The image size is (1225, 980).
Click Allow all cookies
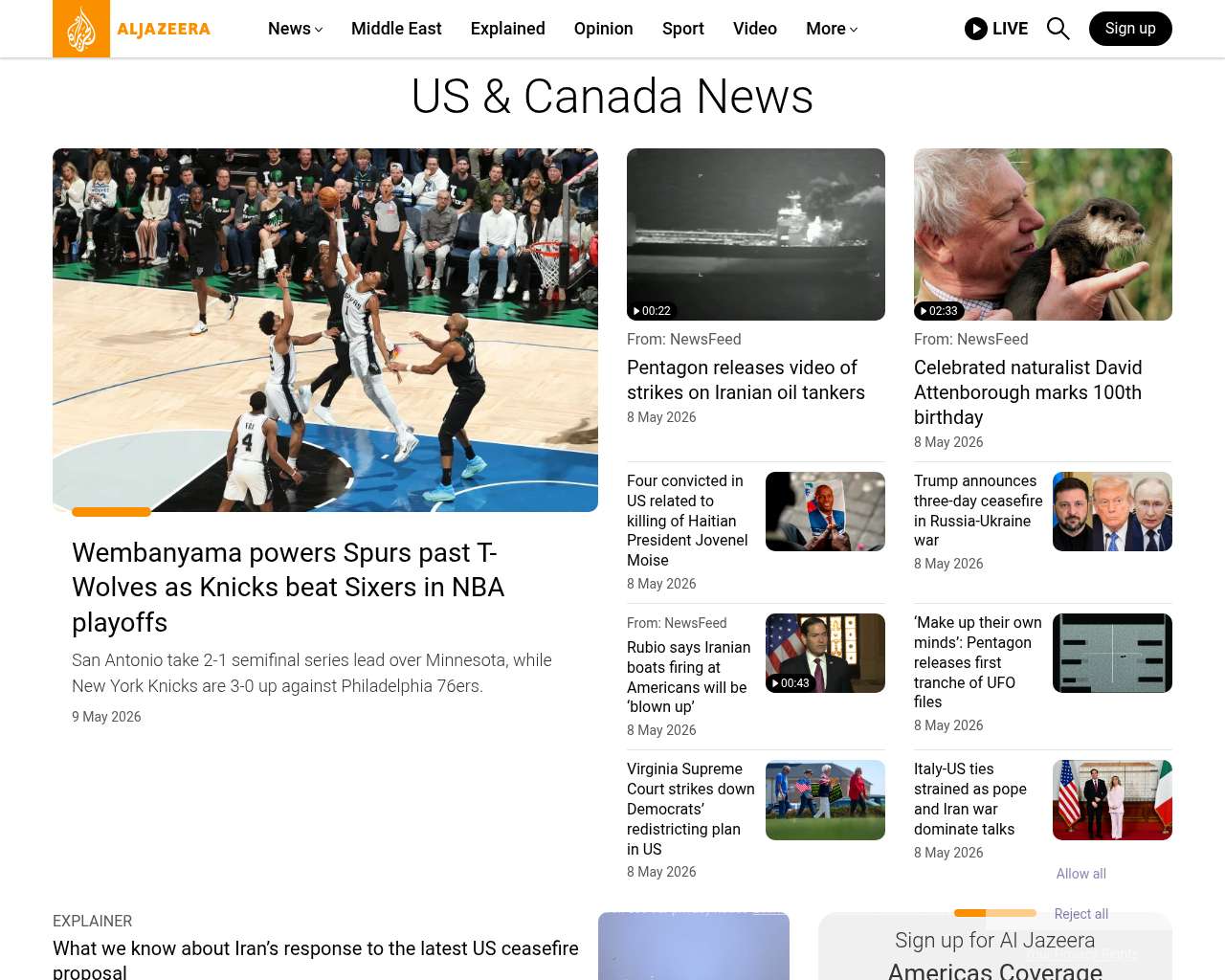coord(1081,874)
